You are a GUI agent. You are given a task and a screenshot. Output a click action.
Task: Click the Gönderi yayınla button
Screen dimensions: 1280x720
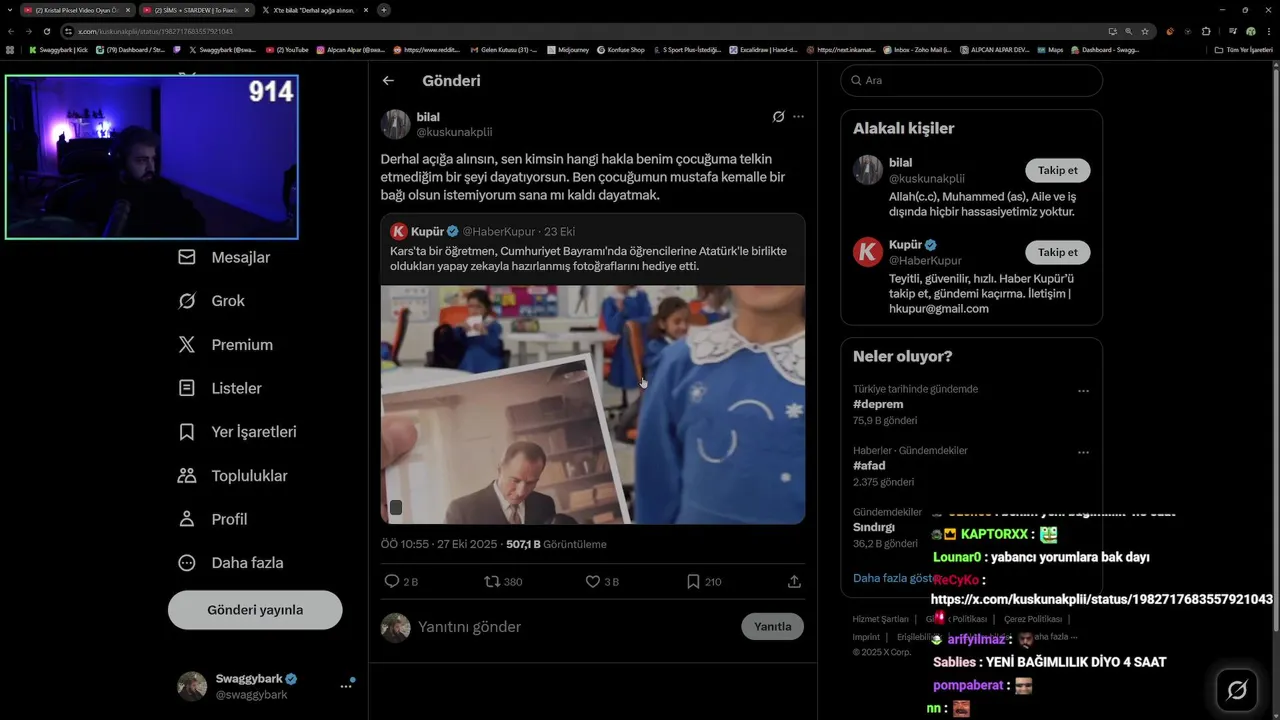point(255,610)
